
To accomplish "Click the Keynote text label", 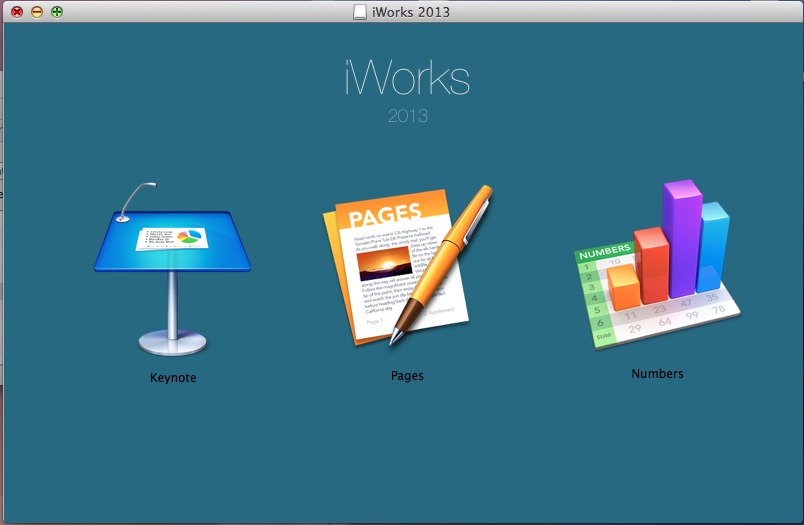I will point(173,378).
